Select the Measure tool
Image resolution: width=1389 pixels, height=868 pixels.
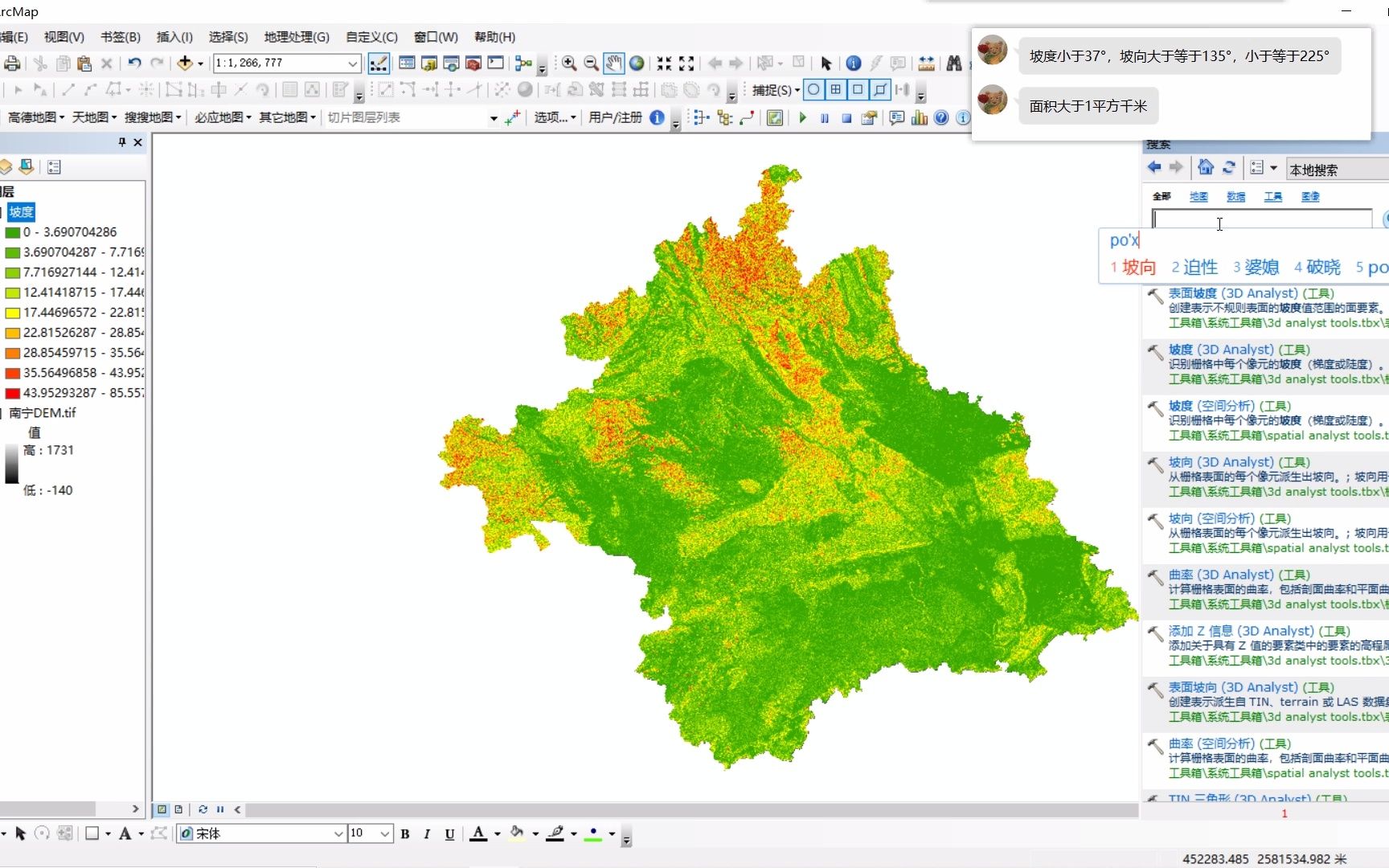point(928,63)
